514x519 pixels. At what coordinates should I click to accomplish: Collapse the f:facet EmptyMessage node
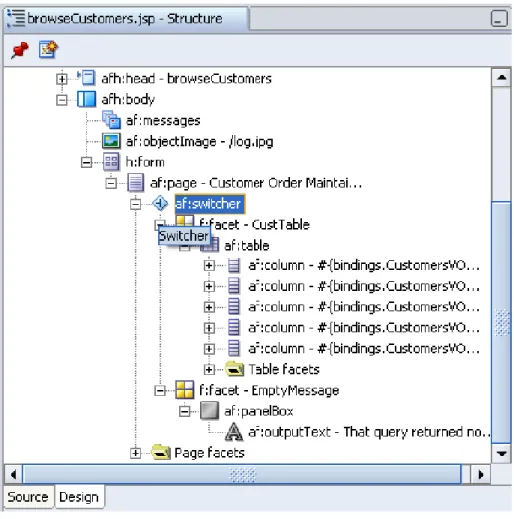(160, 391)
